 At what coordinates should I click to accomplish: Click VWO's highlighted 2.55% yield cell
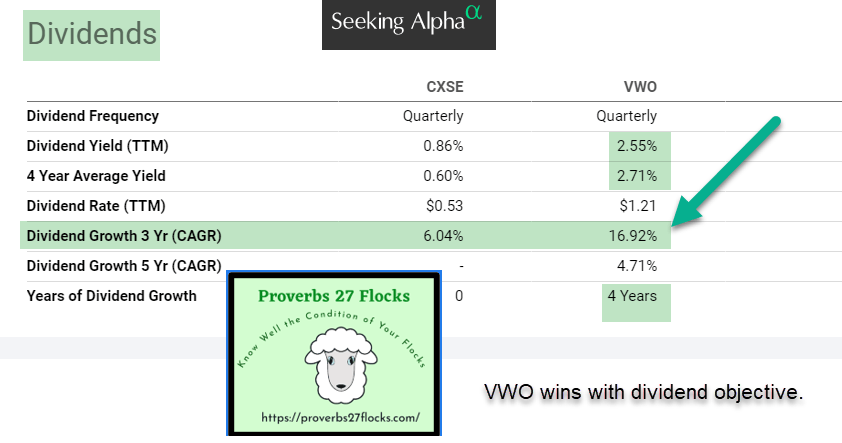[636, 146]
